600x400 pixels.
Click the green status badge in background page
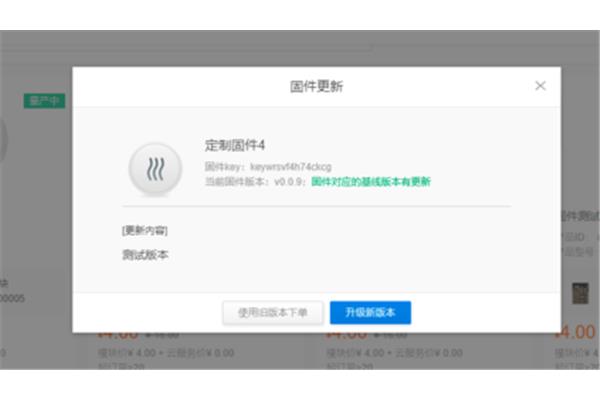44,101
